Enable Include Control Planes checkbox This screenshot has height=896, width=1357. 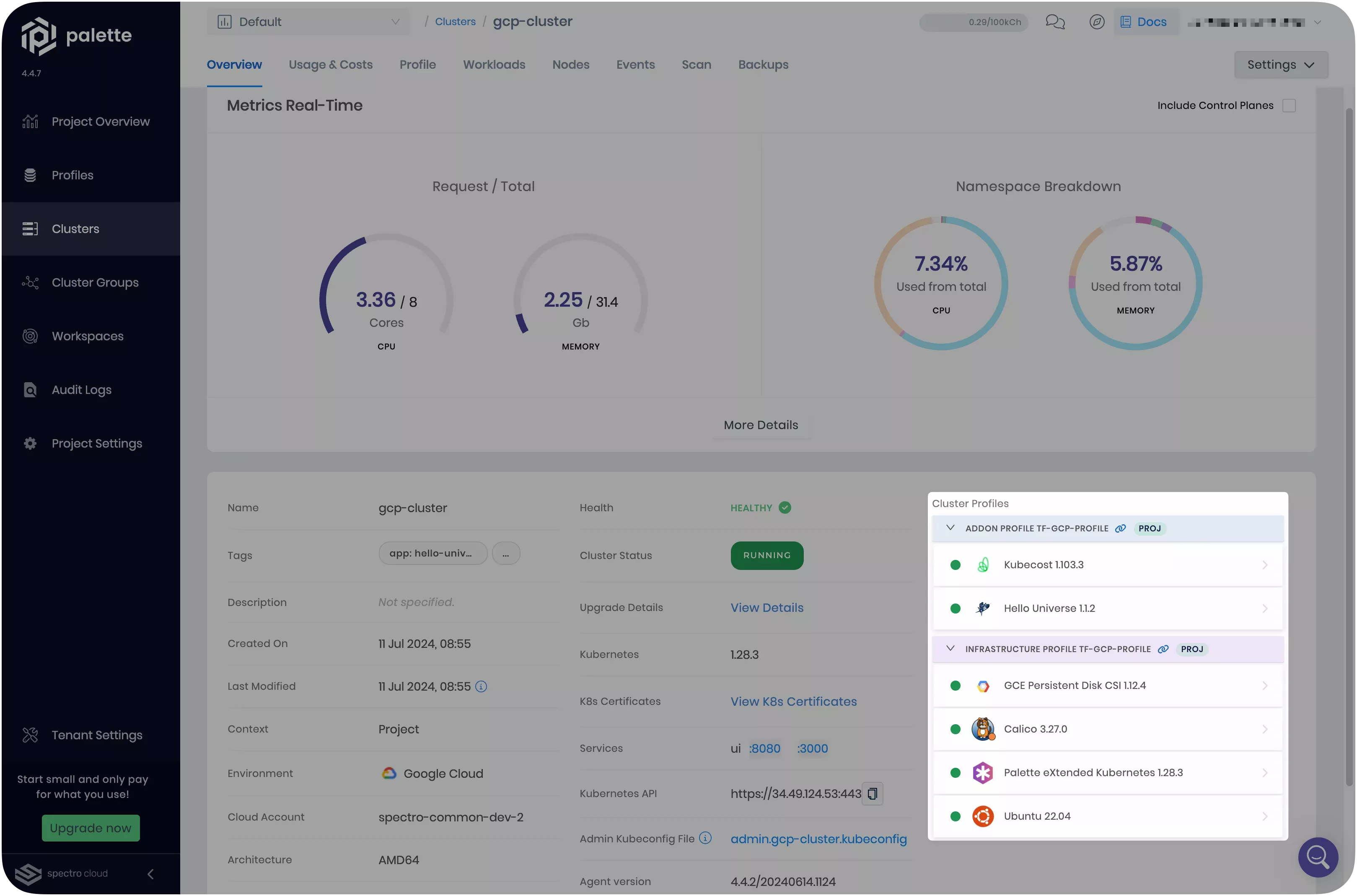click(1289, 106)
